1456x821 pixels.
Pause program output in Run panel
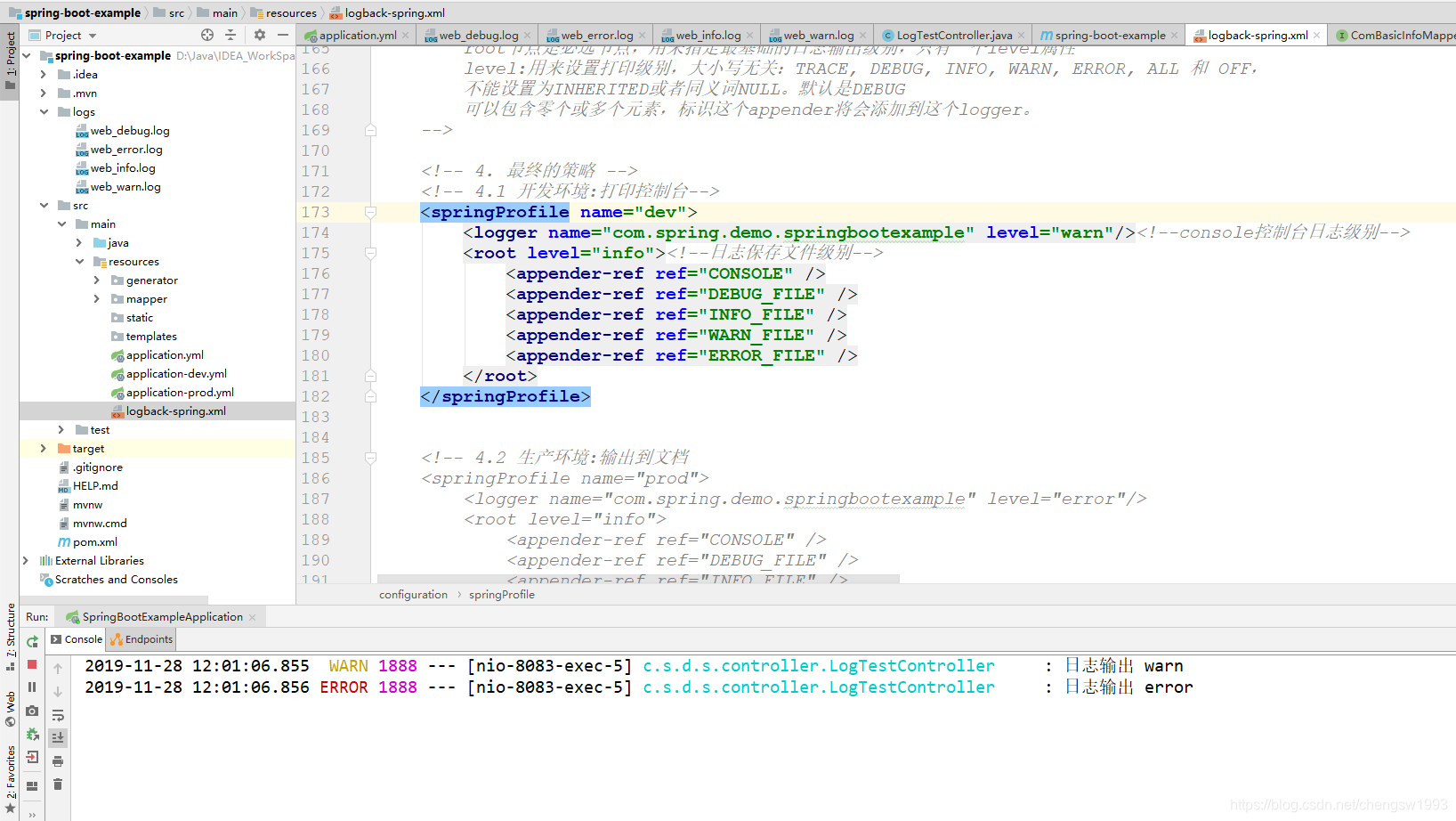(x=32, y=687)
